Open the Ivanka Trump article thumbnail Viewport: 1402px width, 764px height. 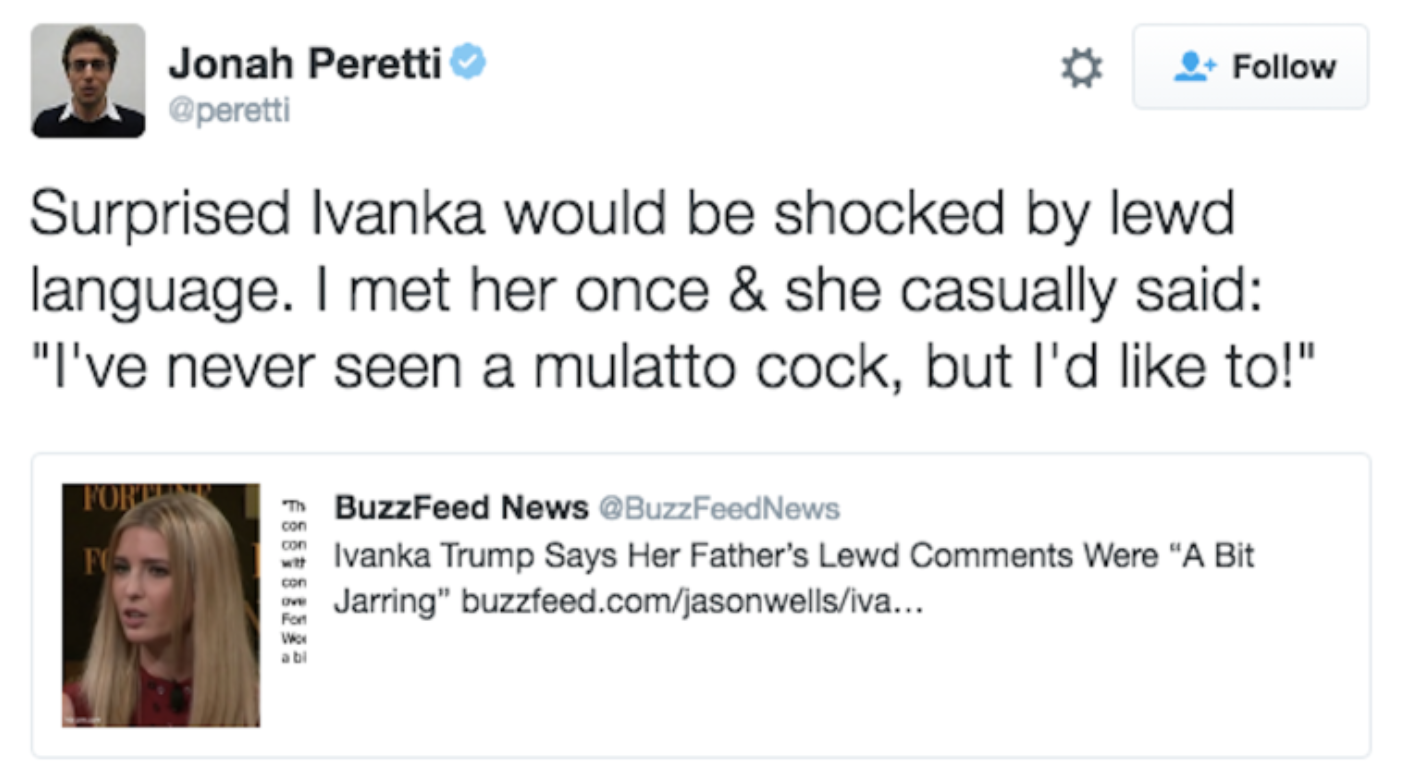coord(161,605)
